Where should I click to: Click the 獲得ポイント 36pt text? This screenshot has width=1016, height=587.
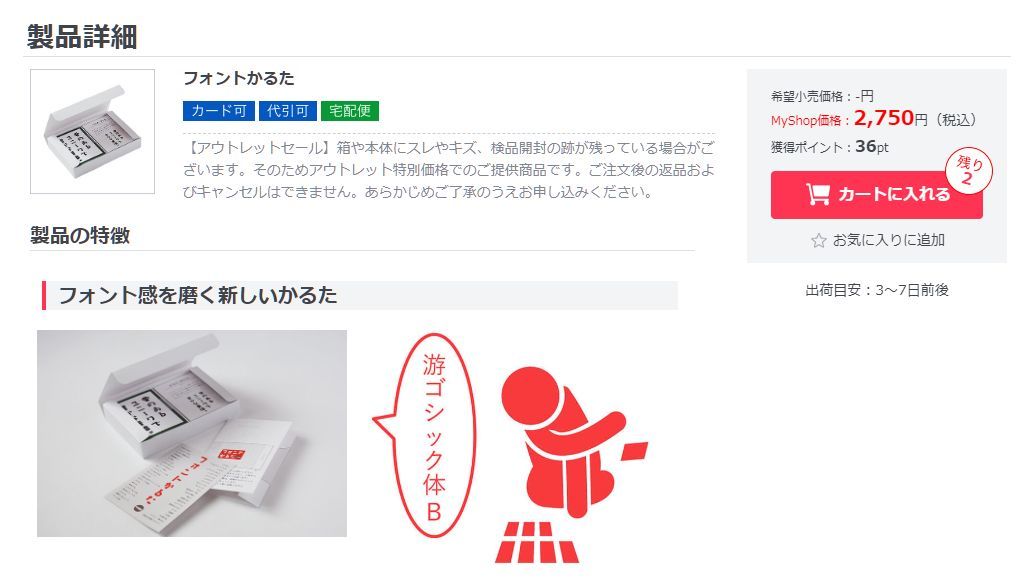pyautogui.click(x=829, y=147)
